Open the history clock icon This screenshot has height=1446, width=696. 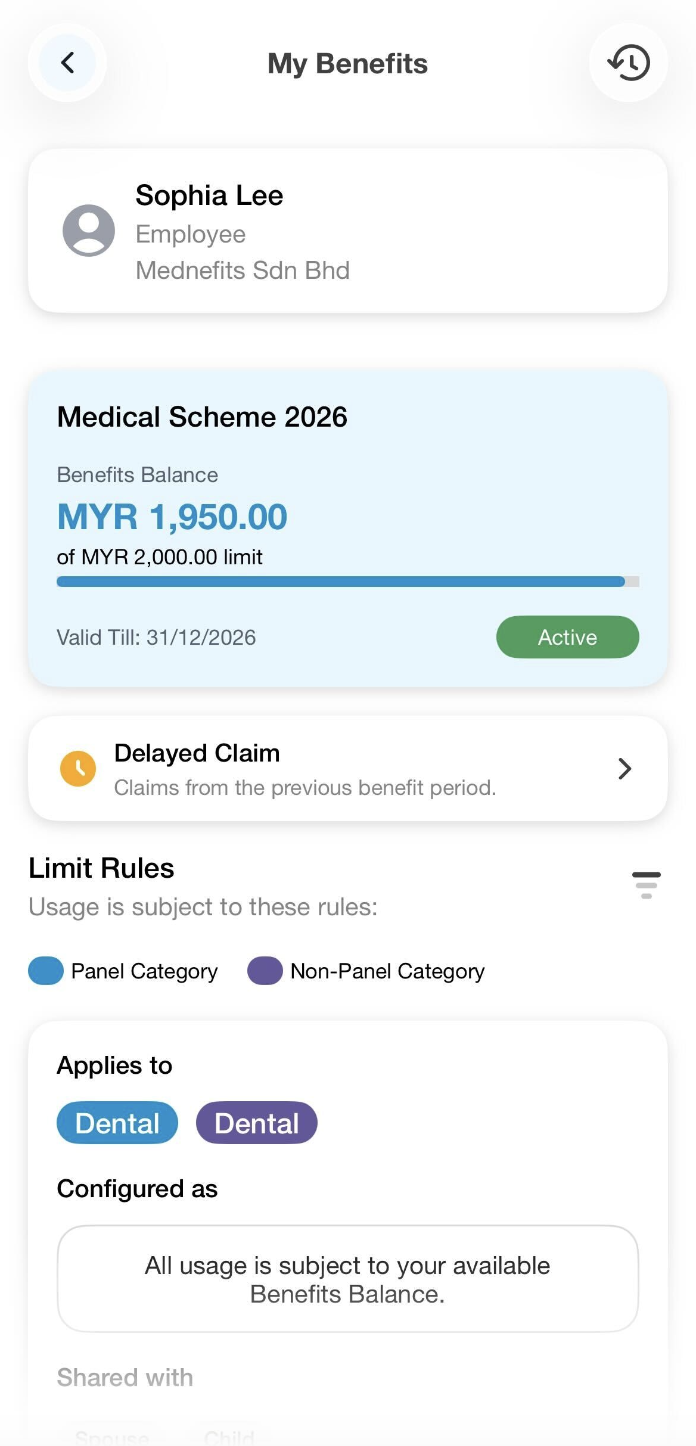click(x=629, y=63)
